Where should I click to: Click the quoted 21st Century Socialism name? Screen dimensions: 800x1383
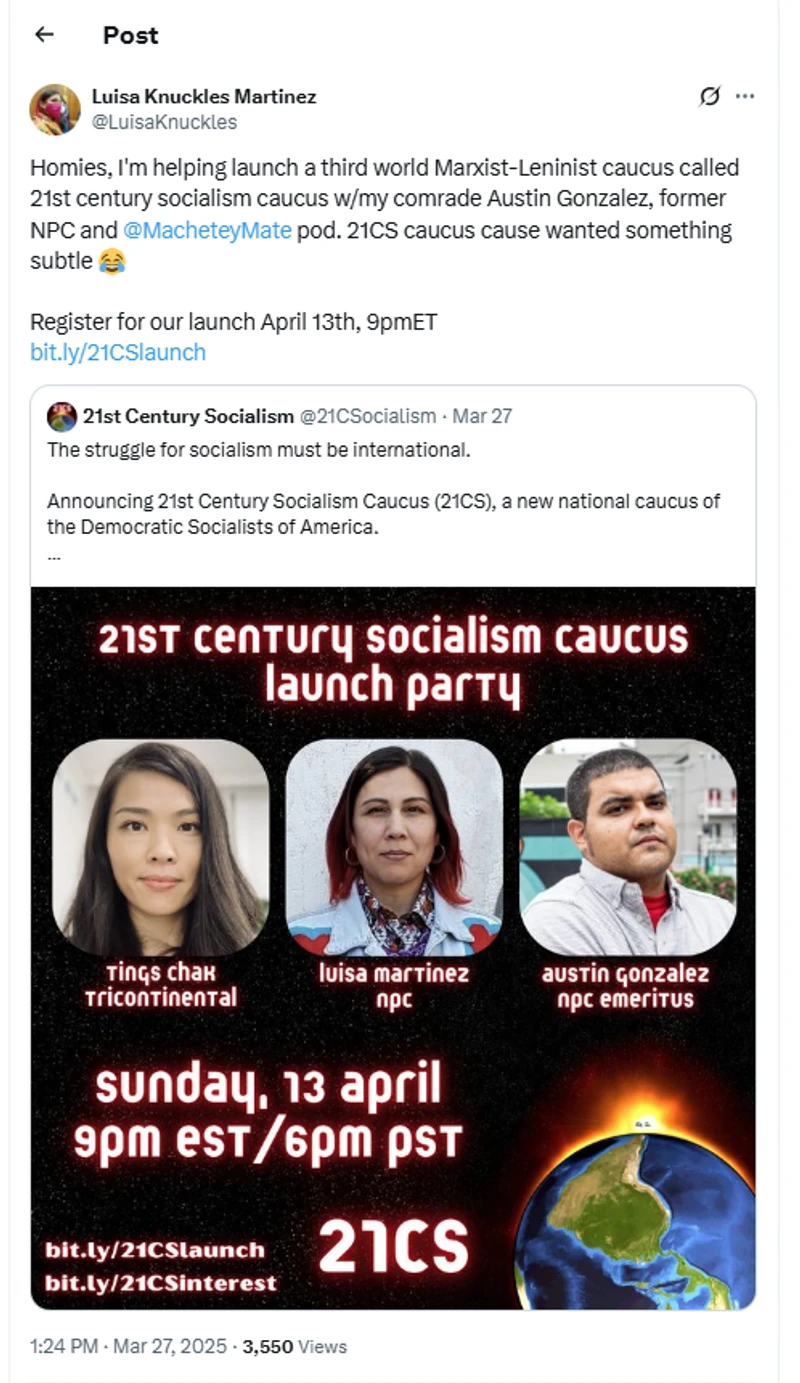pyautogui.click(x=188, y=416)
